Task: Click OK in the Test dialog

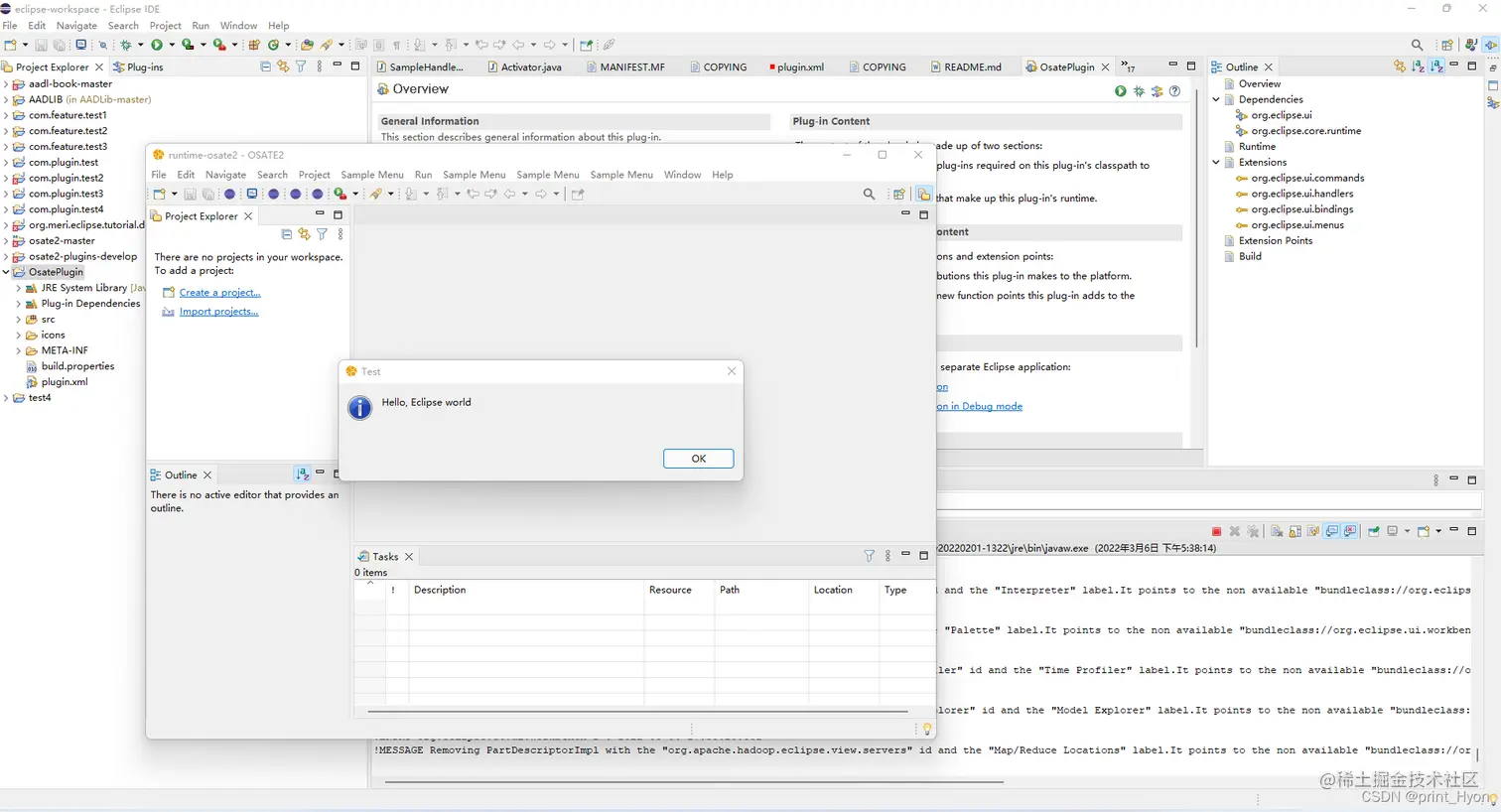Action: (x=699, y=459)
